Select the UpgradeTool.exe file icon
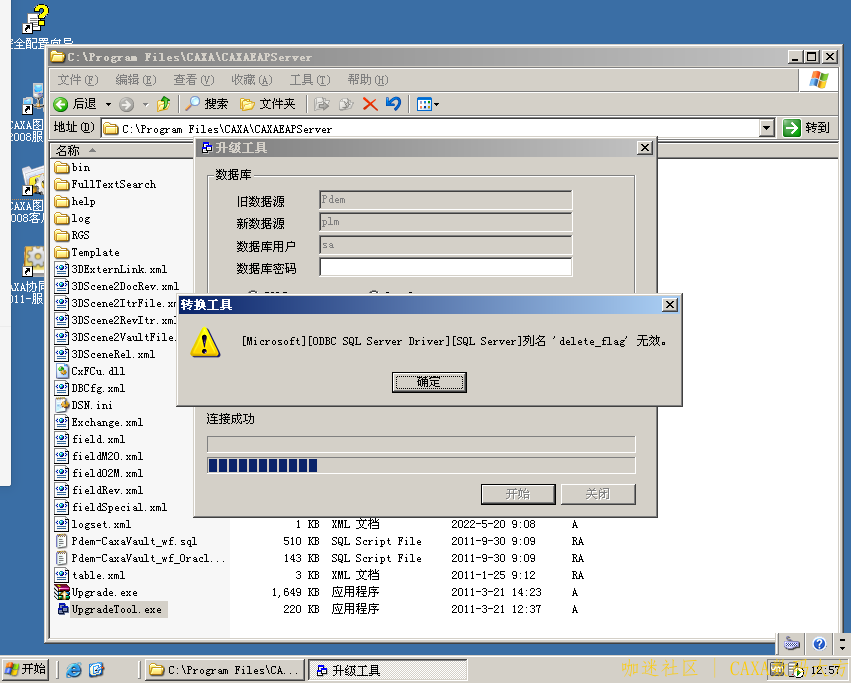Screen dimensions: 851x683 click(x=62, y=609)
